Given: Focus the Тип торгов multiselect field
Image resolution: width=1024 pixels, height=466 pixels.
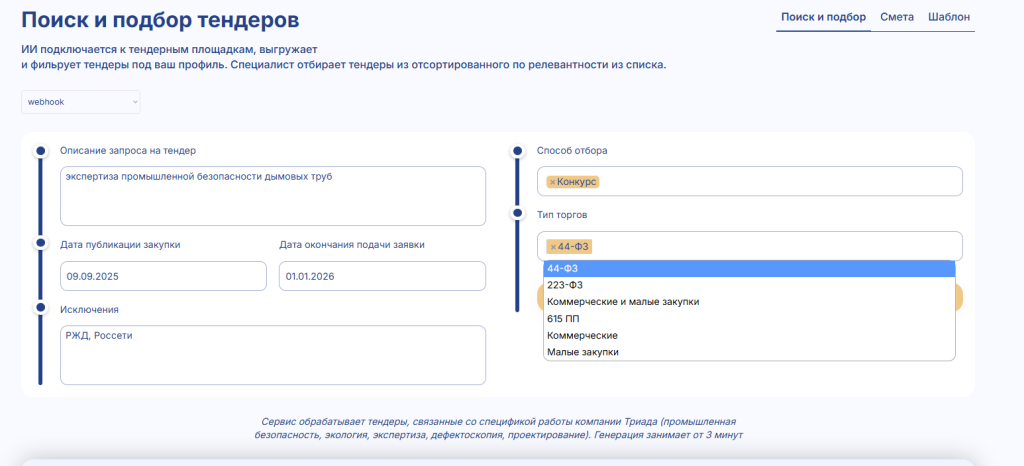Looking at the screenshot, I should 750,246.
